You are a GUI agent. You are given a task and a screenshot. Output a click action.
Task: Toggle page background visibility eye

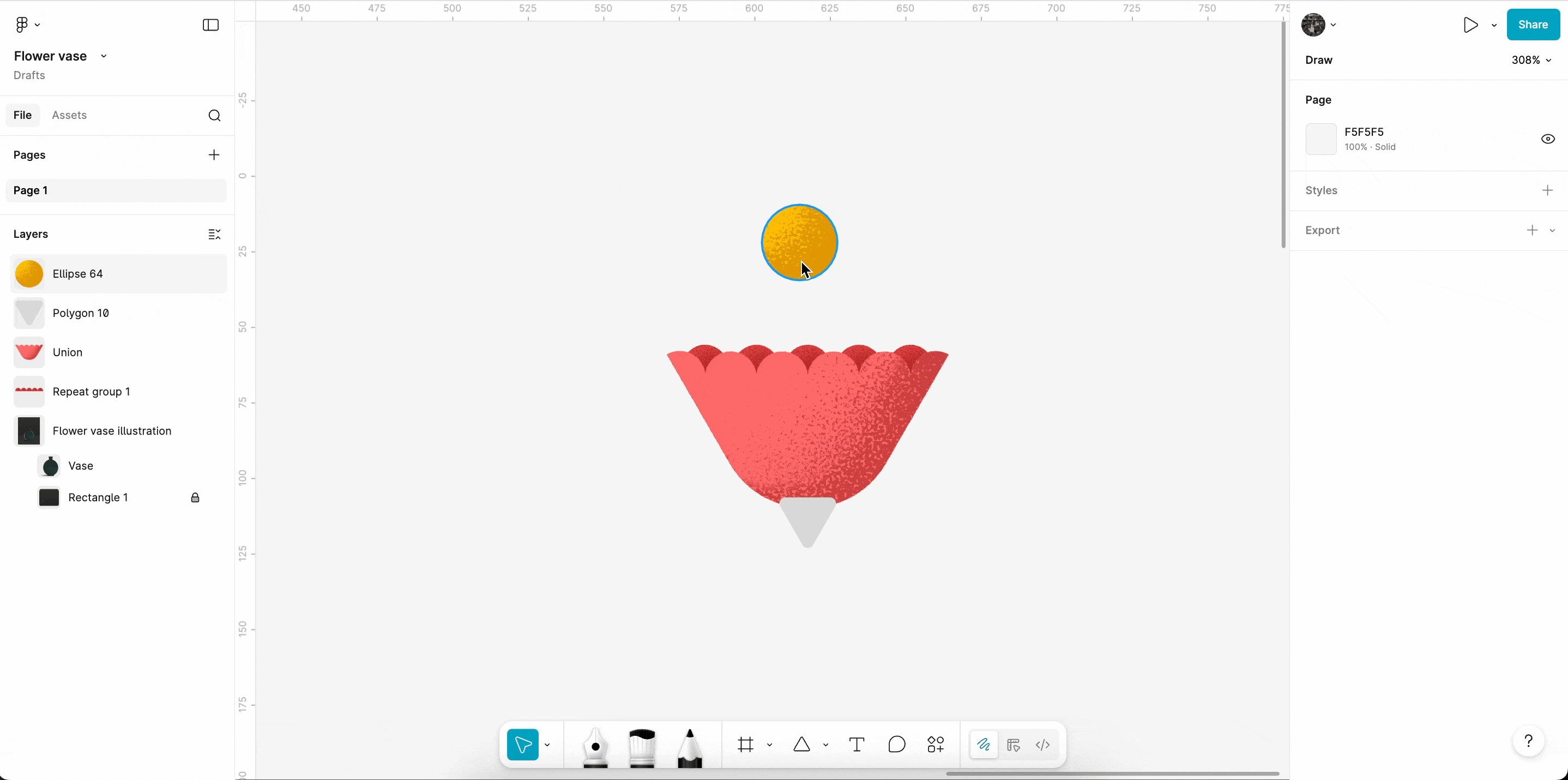(1547, 140)
